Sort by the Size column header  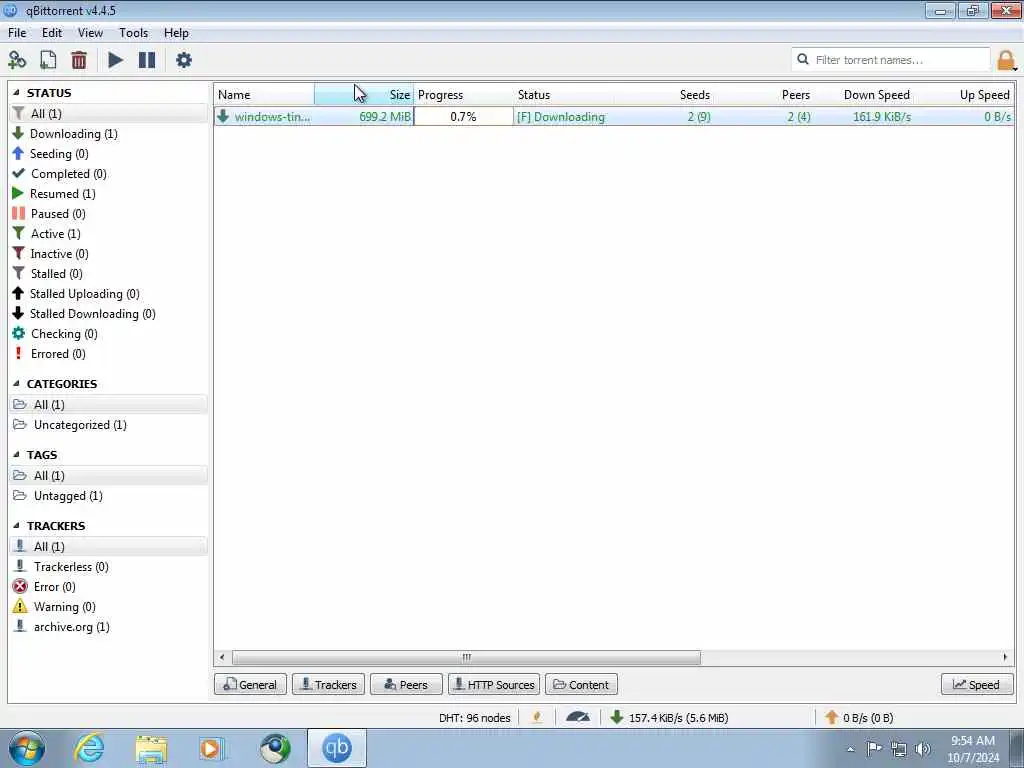click(364, 95)
